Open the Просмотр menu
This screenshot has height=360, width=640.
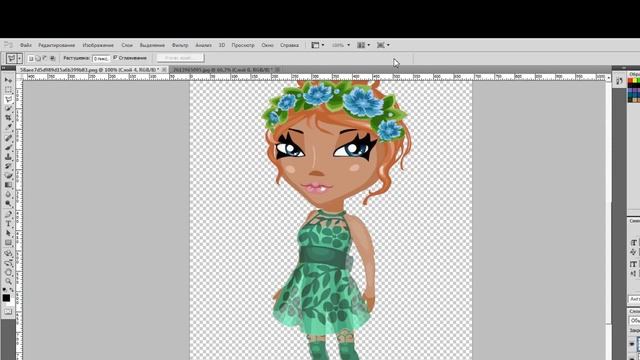(243, 45)
